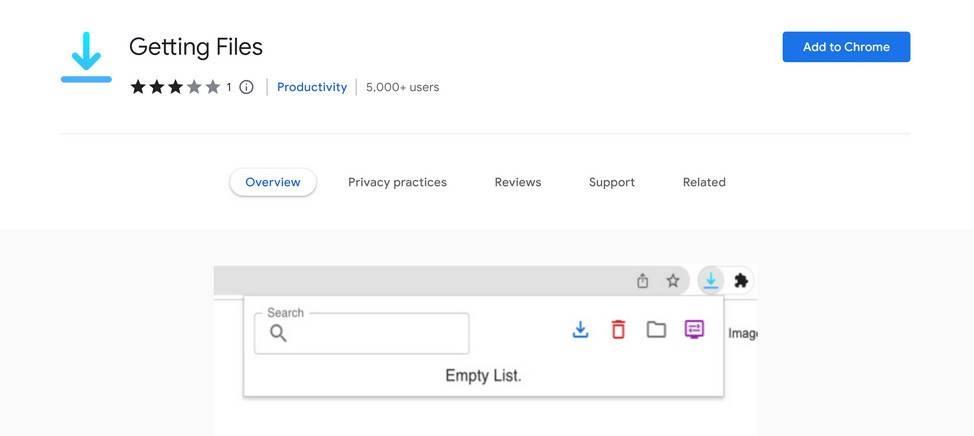Open the Extensions puzzle piece icon
Image resolution: width=974 pixels, height=436 pixels.
741,281
